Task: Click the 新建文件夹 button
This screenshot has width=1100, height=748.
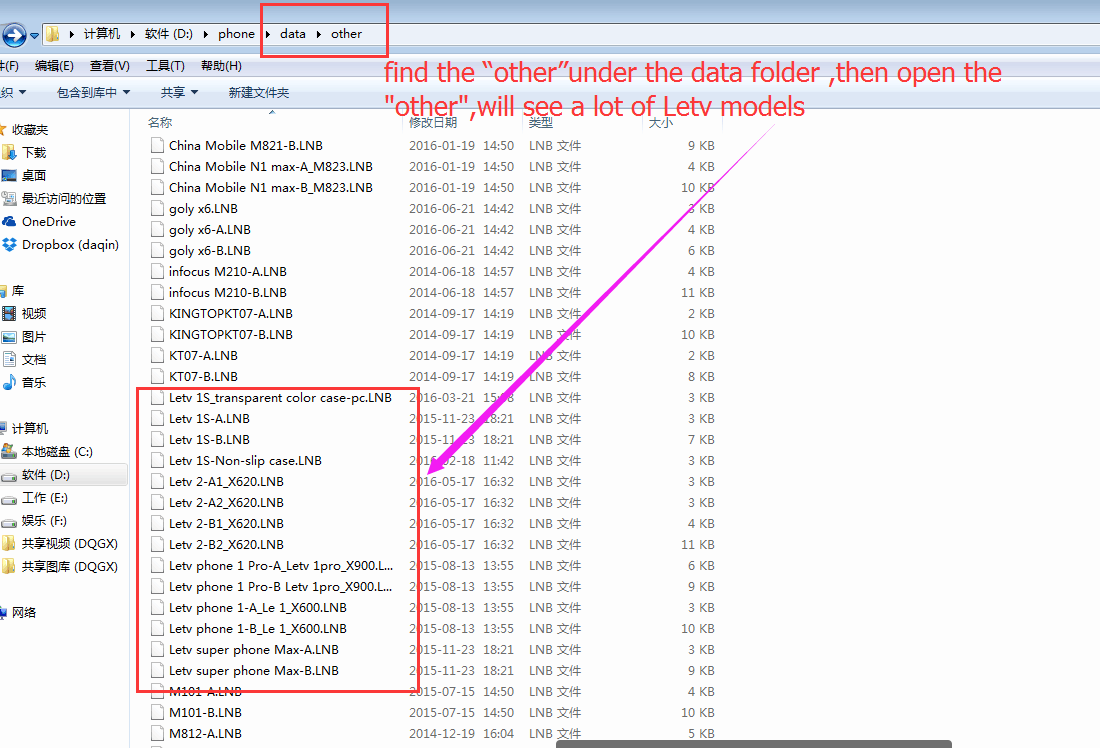Action: (x=258, y=92)
